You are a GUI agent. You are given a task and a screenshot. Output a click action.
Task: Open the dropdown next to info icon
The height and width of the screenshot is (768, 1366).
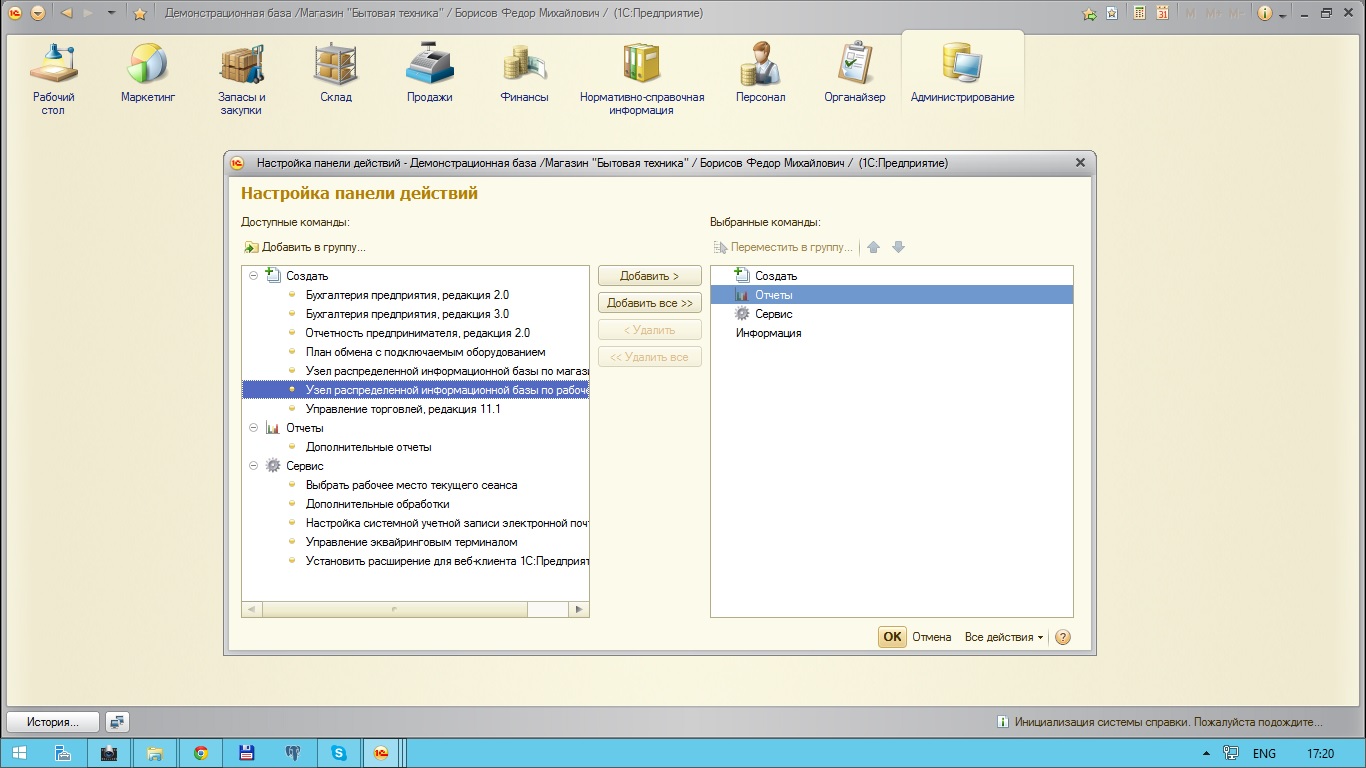1282,14
